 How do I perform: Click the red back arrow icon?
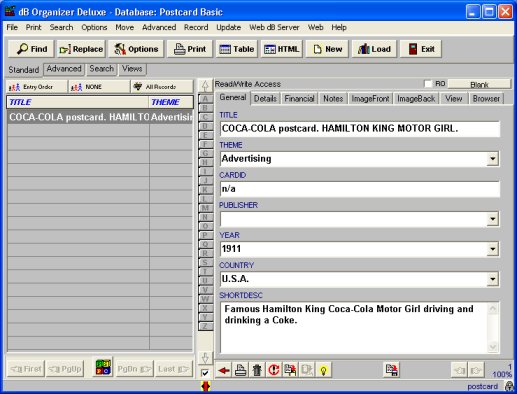tap(224, 370)
